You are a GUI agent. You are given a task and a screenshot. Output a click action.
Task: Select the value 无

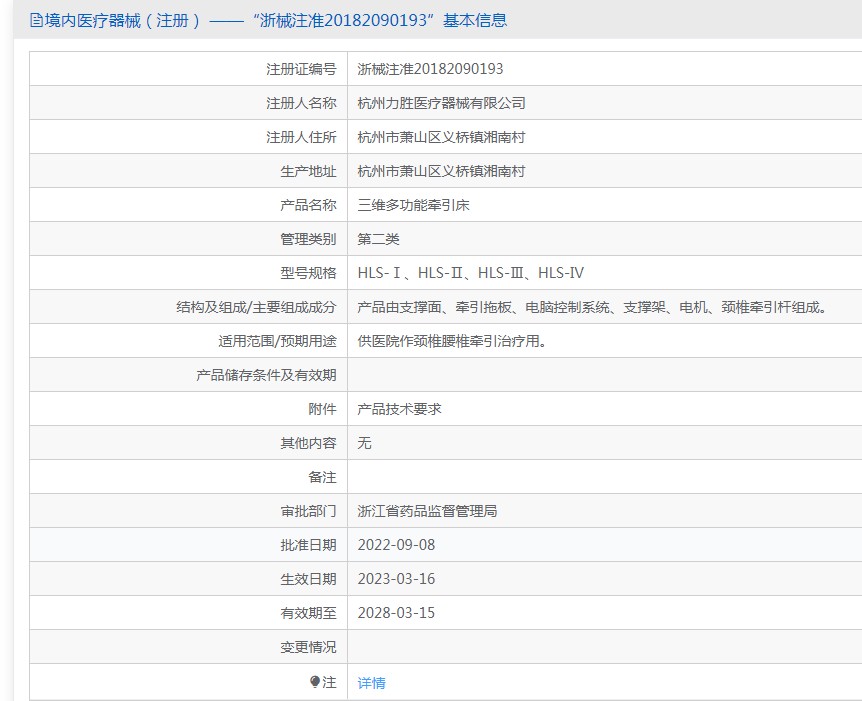point(364,443)
